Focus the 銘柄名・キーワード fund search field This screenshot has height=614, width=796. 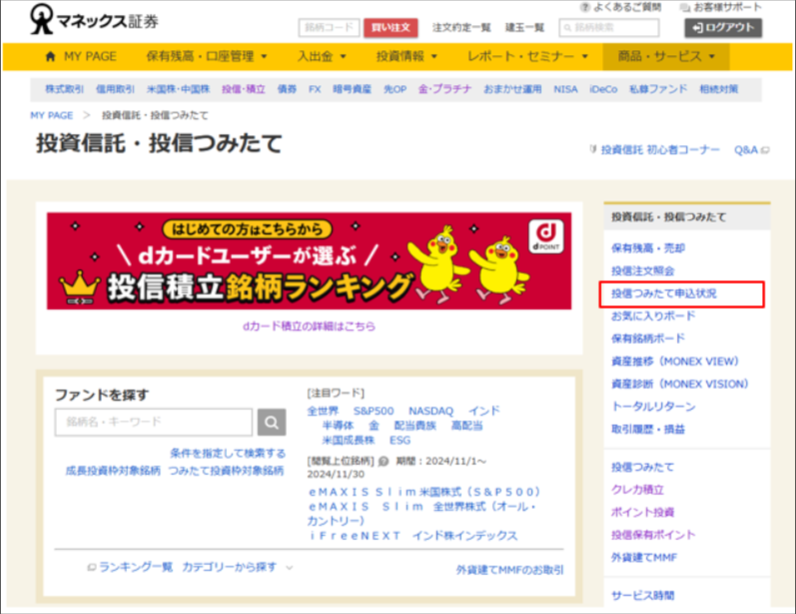153,422
